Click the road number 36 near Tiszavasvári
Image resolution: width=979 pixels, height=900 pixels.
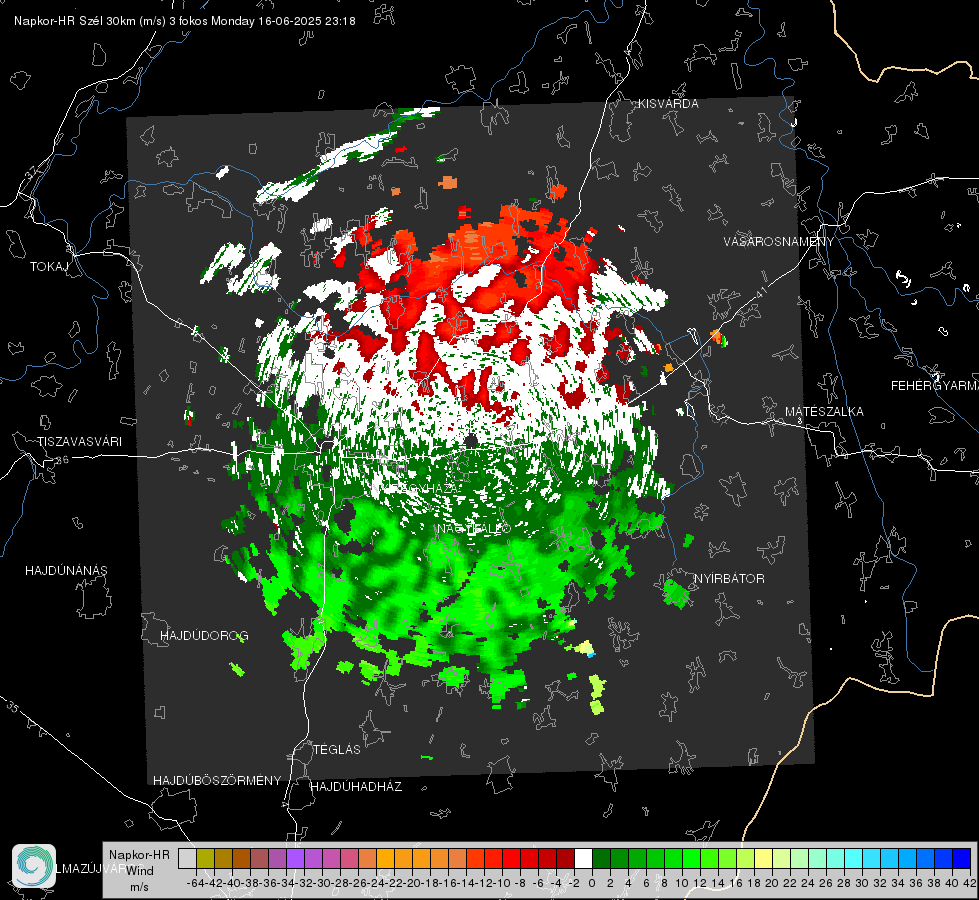pyautogui.click(x=62, y=460)
